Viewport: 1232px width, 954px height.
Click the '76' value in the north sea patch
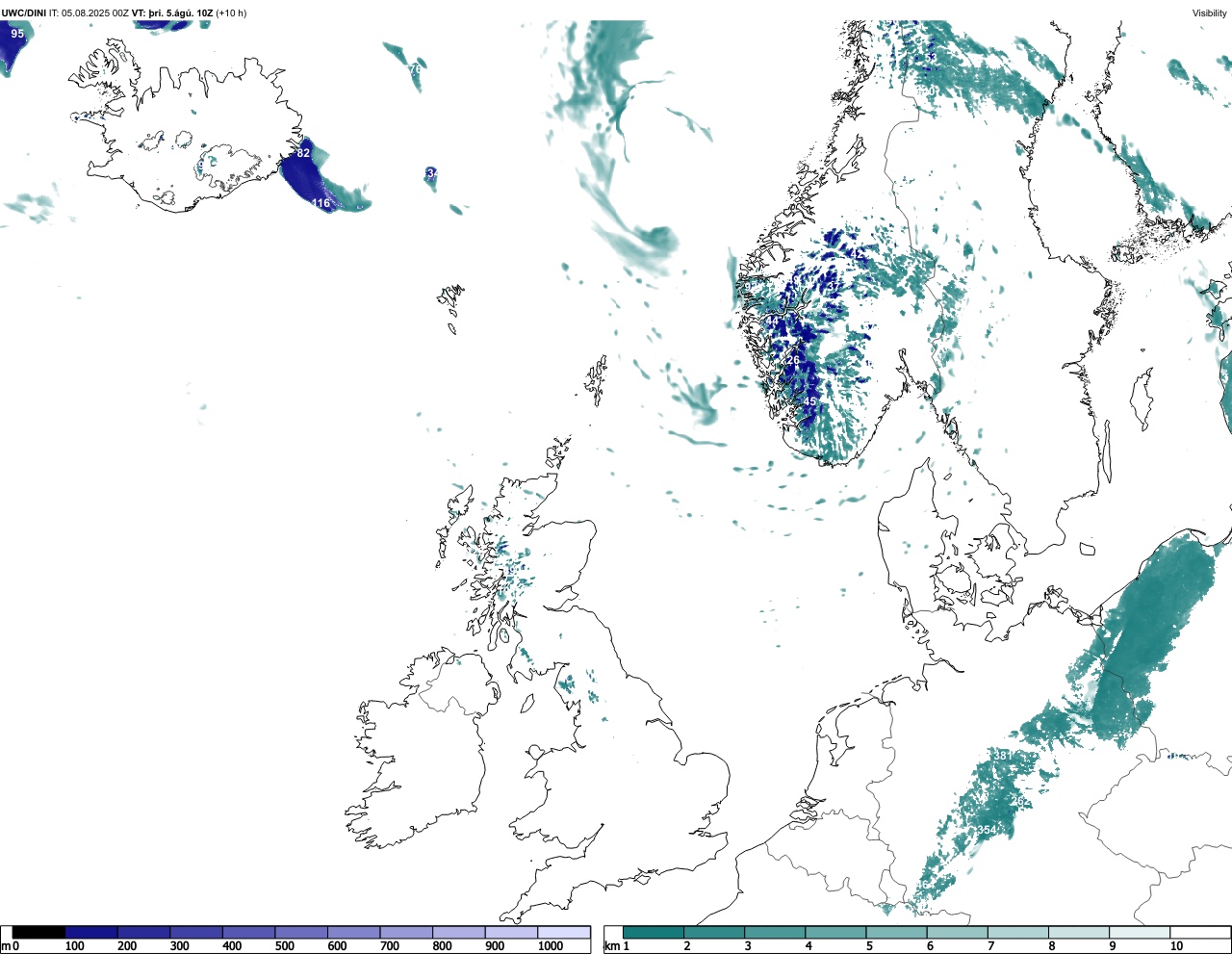pyautogui.click(x=416, y=69)
